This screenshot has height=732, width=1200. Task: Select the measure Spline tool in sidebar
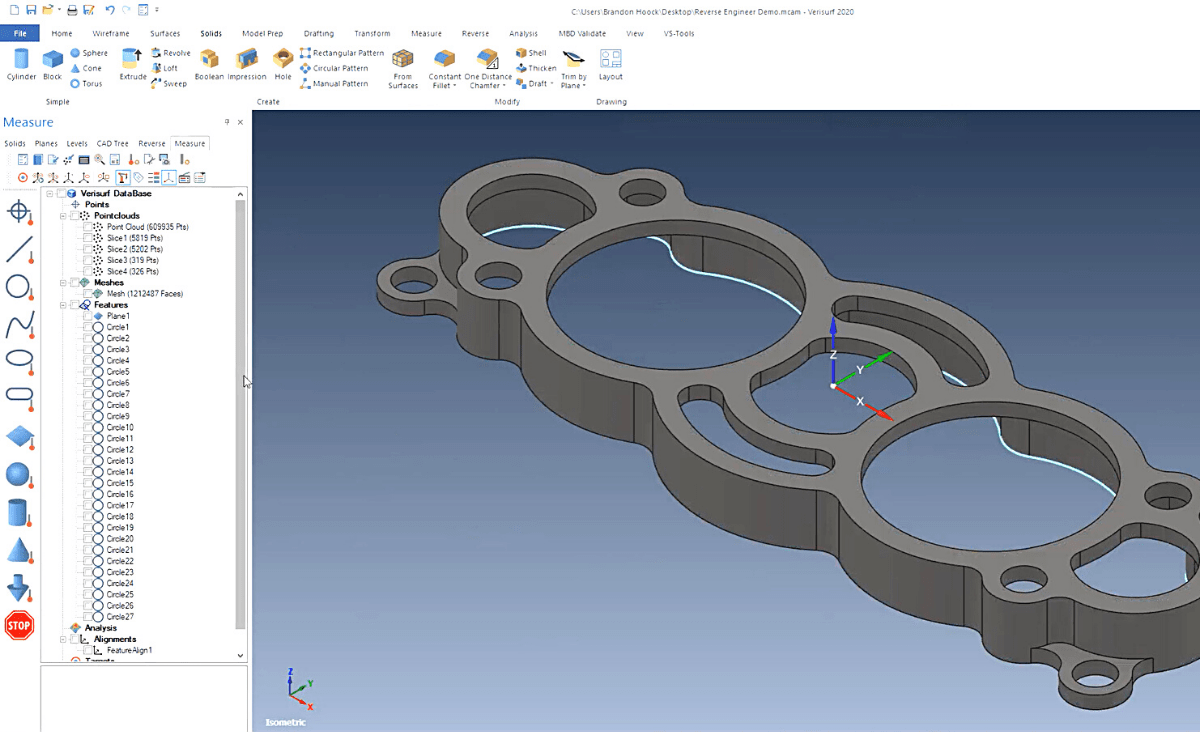coord(19,325)
